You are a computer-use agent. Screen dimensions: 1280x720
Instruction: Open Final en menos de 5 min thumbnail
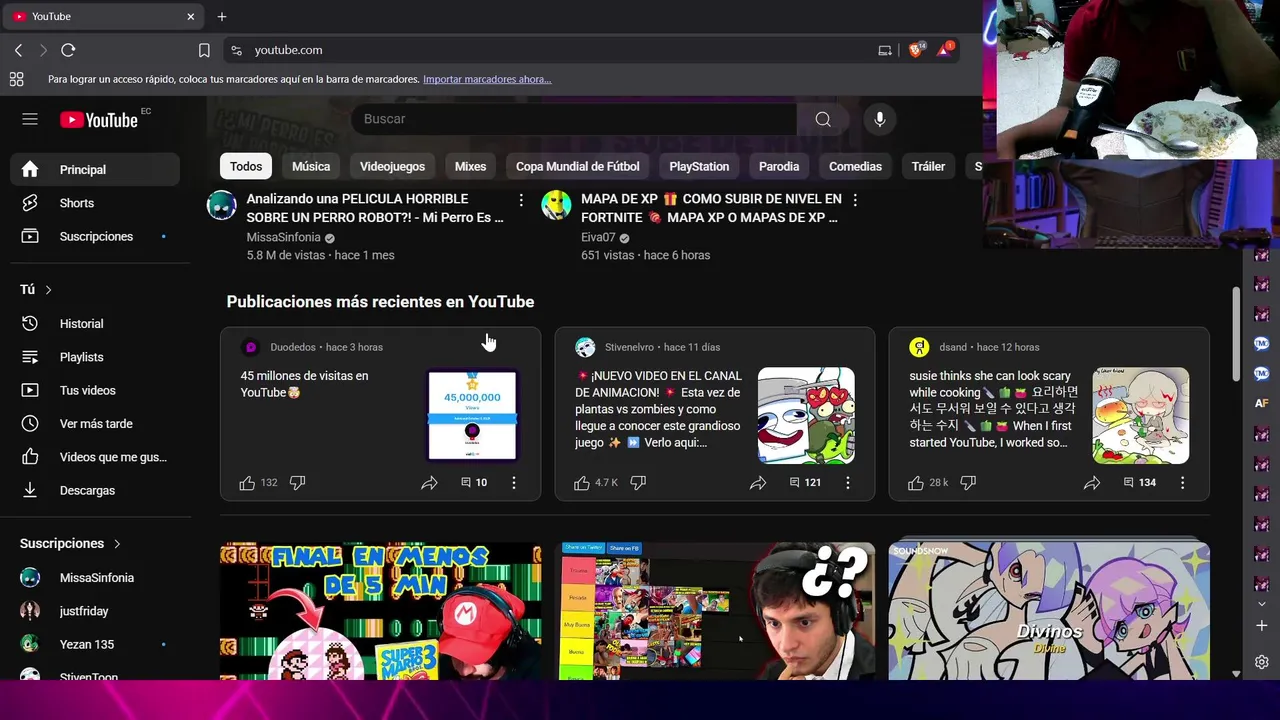(x=380, y=611)
